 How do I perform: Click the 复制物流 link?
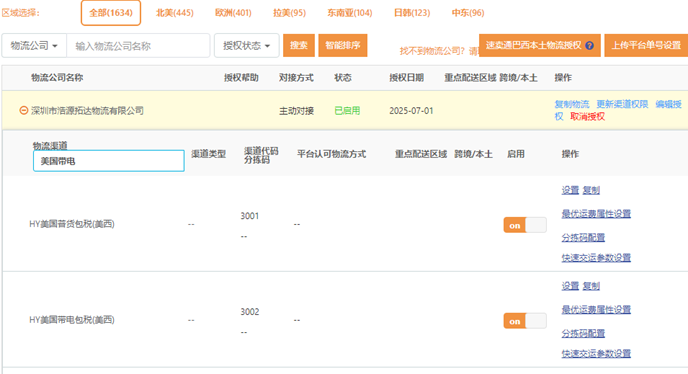[x=572, y=104]
